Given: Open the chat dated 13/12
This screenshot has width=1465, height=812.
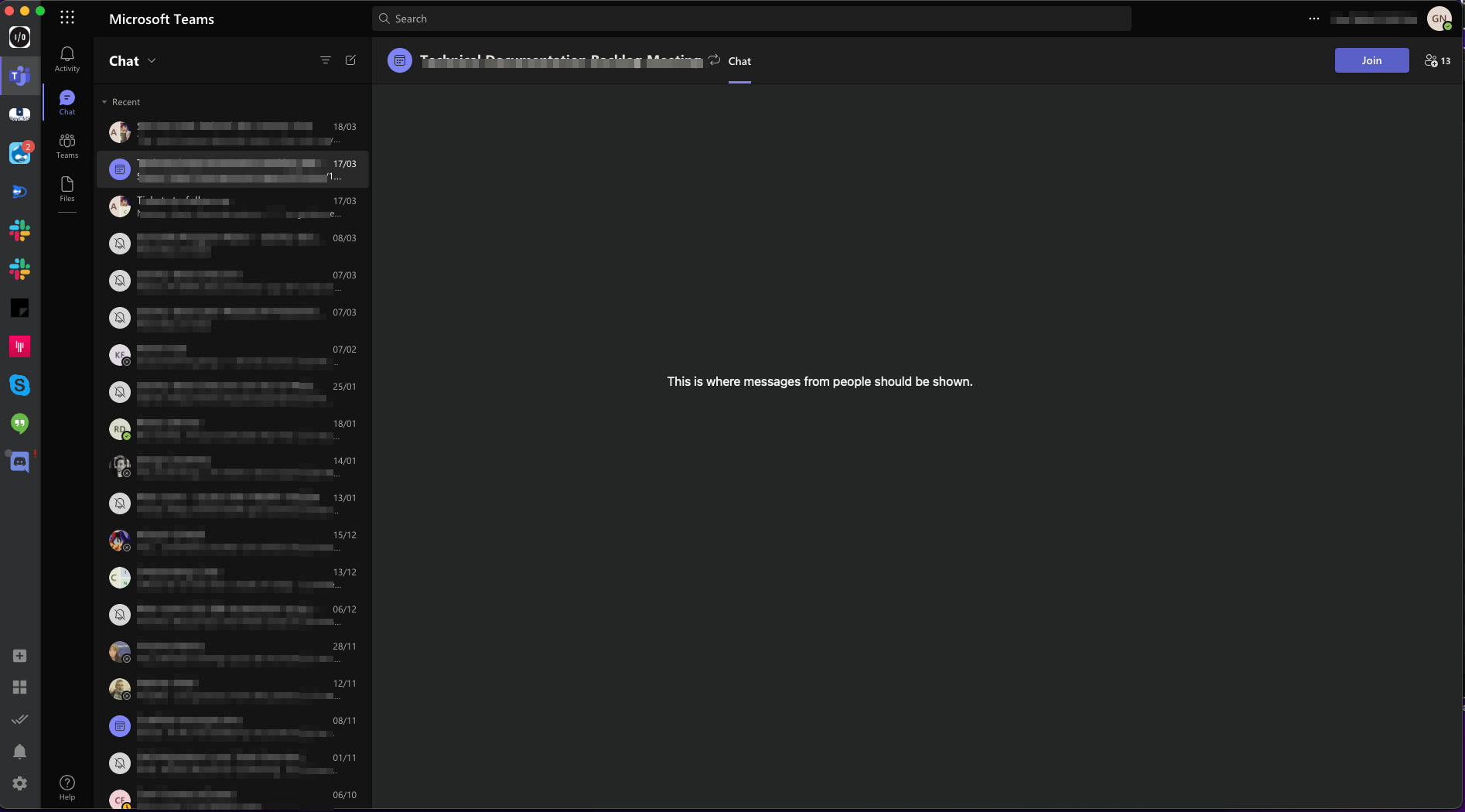Looking at the screenshot, I should [233, 578].
